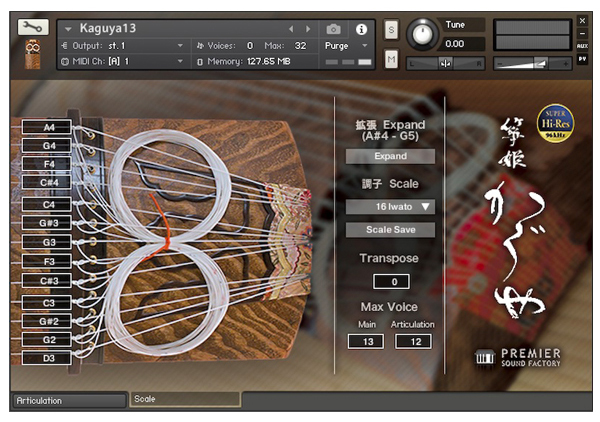Click the Voices count value 0
Viewport: 600px width, 422px height.
250,46
